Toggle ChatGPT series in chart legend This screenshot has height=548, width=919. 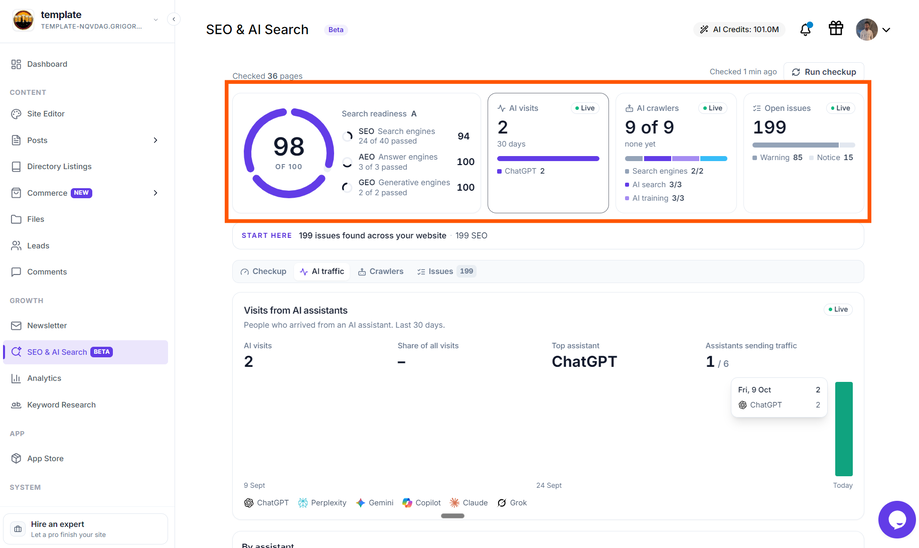click(x=267, y=503)
